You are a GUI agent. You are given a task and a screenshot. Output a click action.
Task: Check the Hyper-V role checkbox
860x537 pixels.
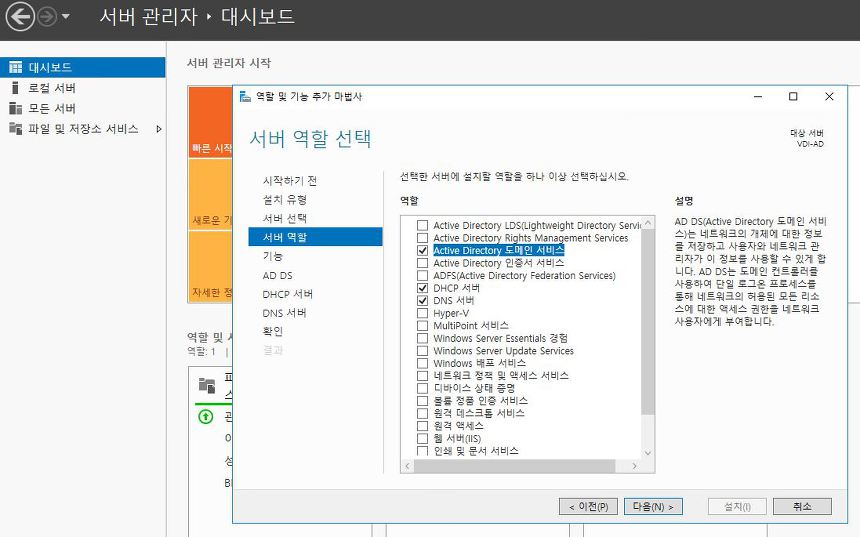(422, 313)
